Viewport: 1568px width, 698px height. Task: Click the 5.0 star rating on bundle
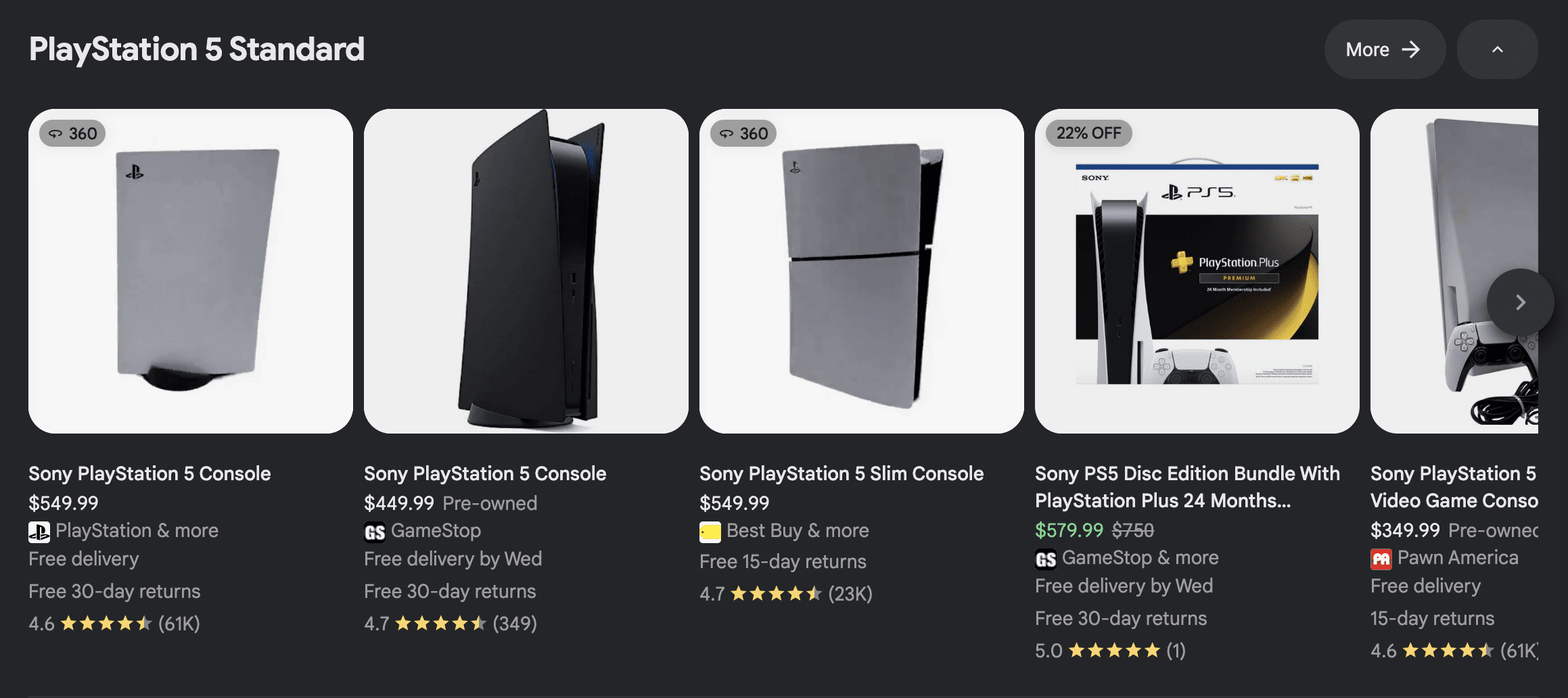1110,651
